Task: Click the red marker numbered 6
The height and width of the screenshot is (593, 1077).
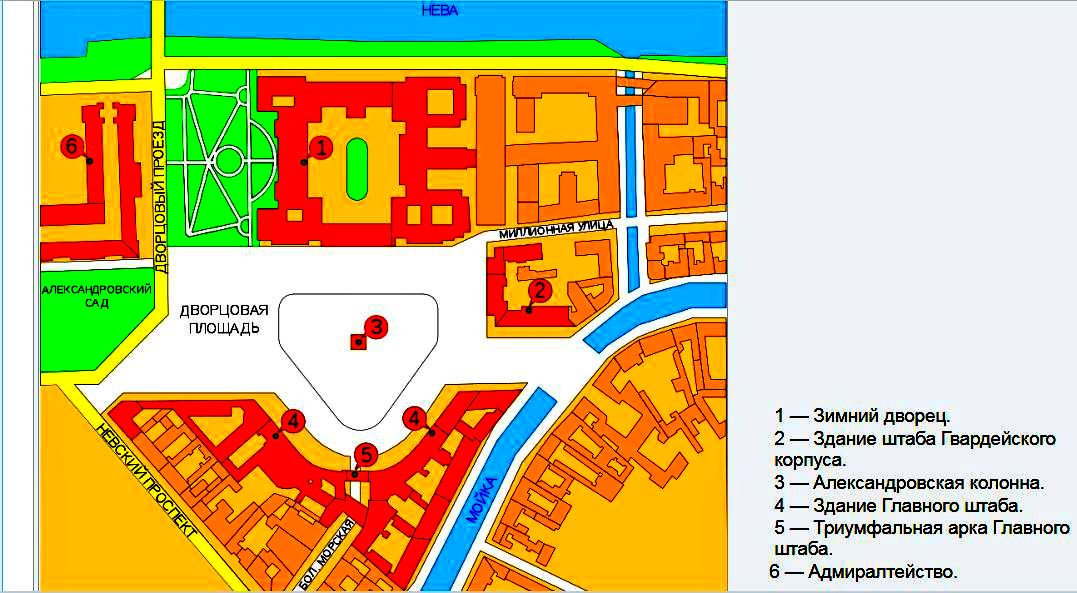Action: click(72, 146)
